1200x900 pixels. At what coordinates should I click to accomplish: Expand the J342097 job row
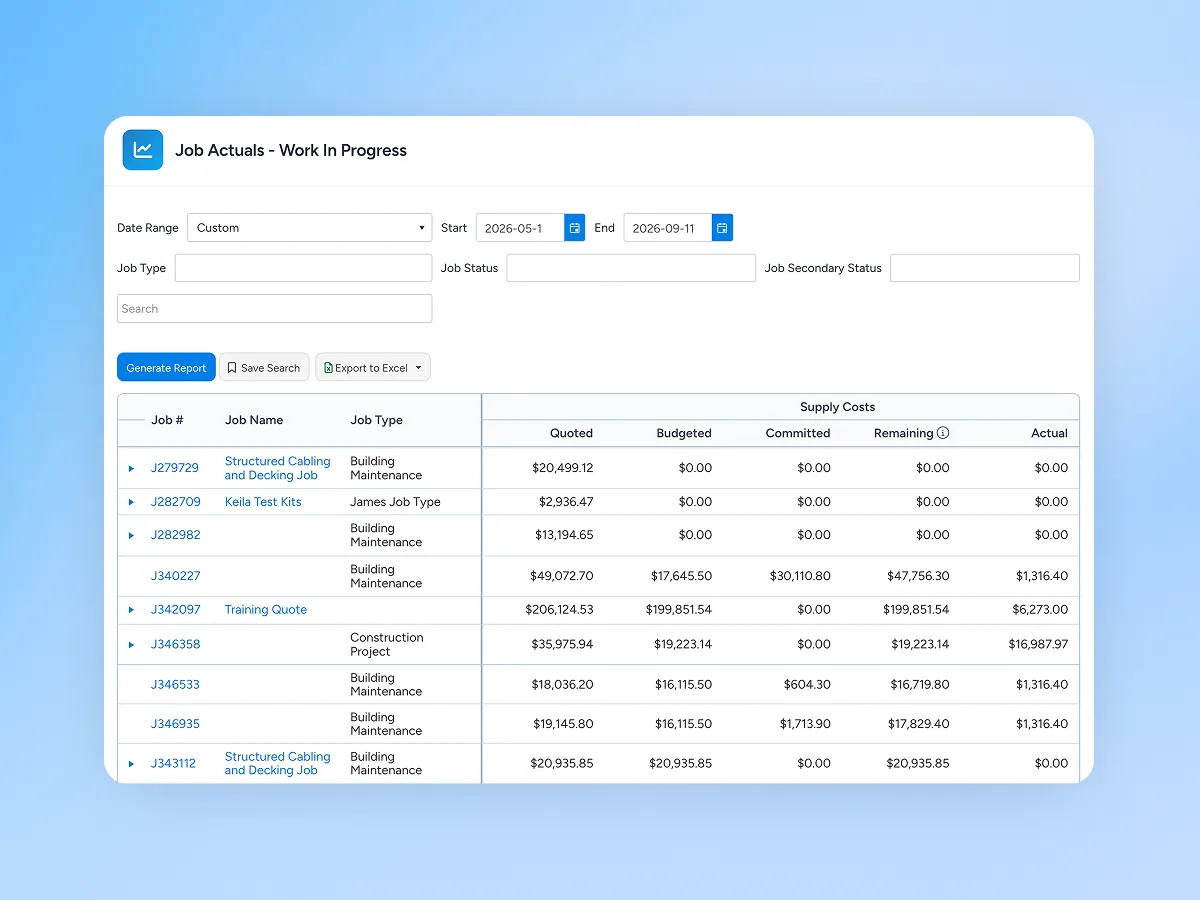[x=131, y=610]
